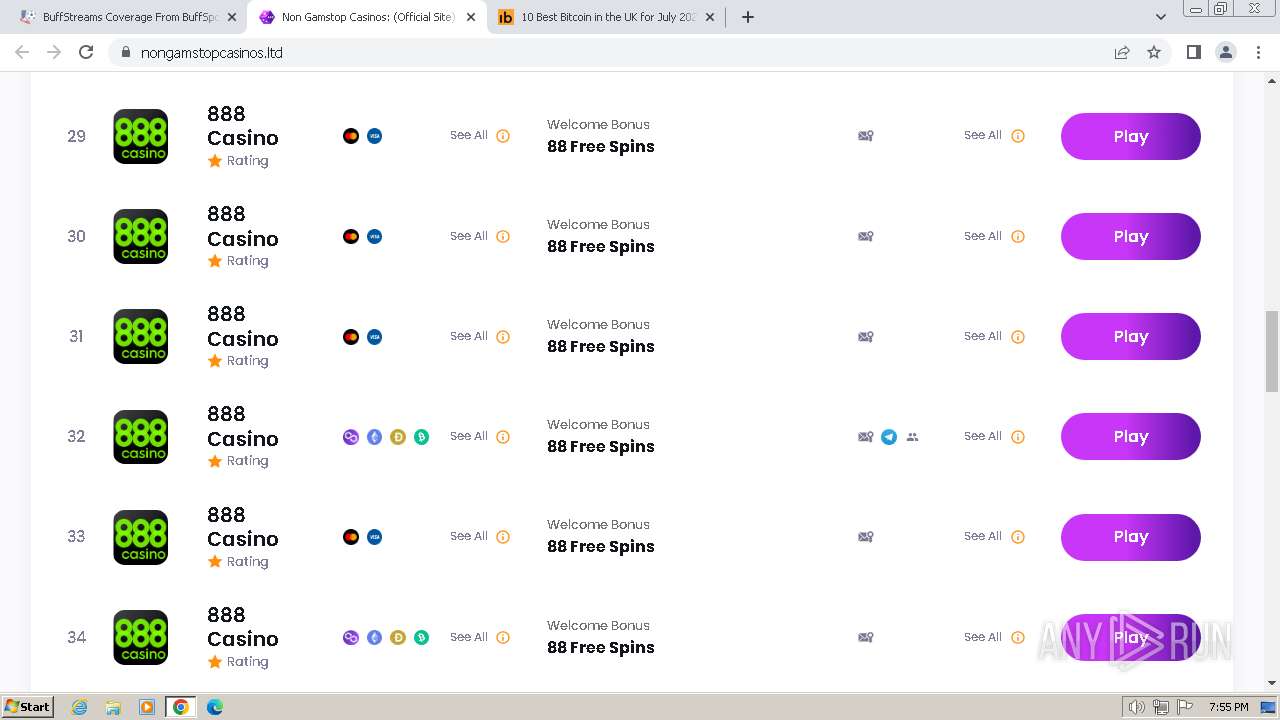Screen dimensions: 1280x720
Task: Click Play button for row 30
Action: click(1130, 237)
